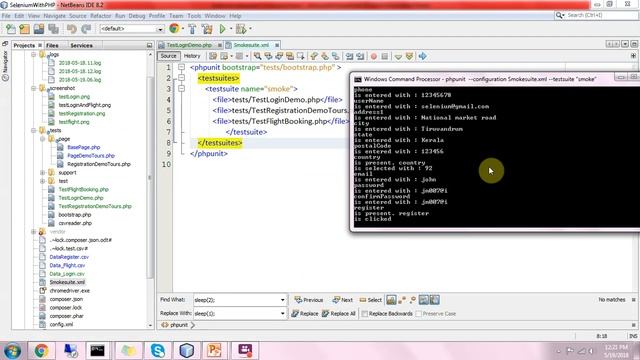Click the Windows Start button
Image resolution: width=640 pixels, height=360 pixels.
tap(12, 351)
